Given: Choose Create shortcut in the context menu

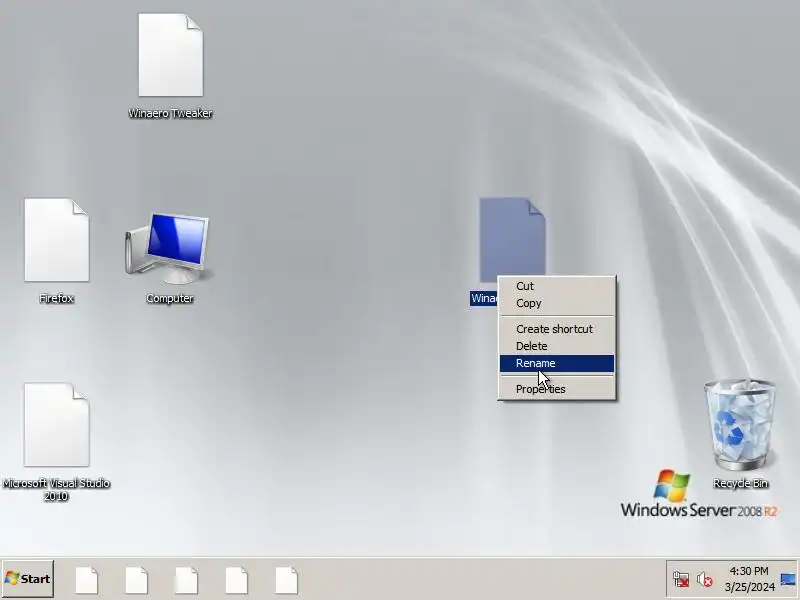Looking at the screenshot, I should coord(557,329).
